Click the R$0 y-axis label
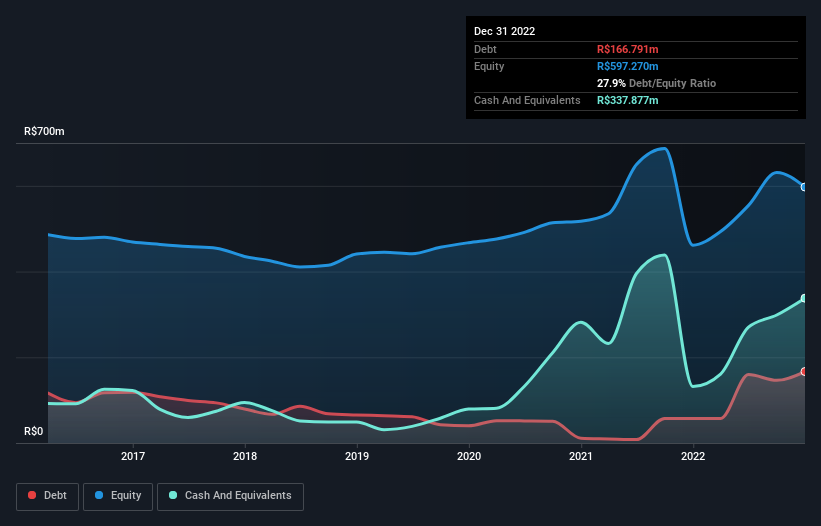The height and width of the screenshot is (526, 821). [x=34, y=431]
